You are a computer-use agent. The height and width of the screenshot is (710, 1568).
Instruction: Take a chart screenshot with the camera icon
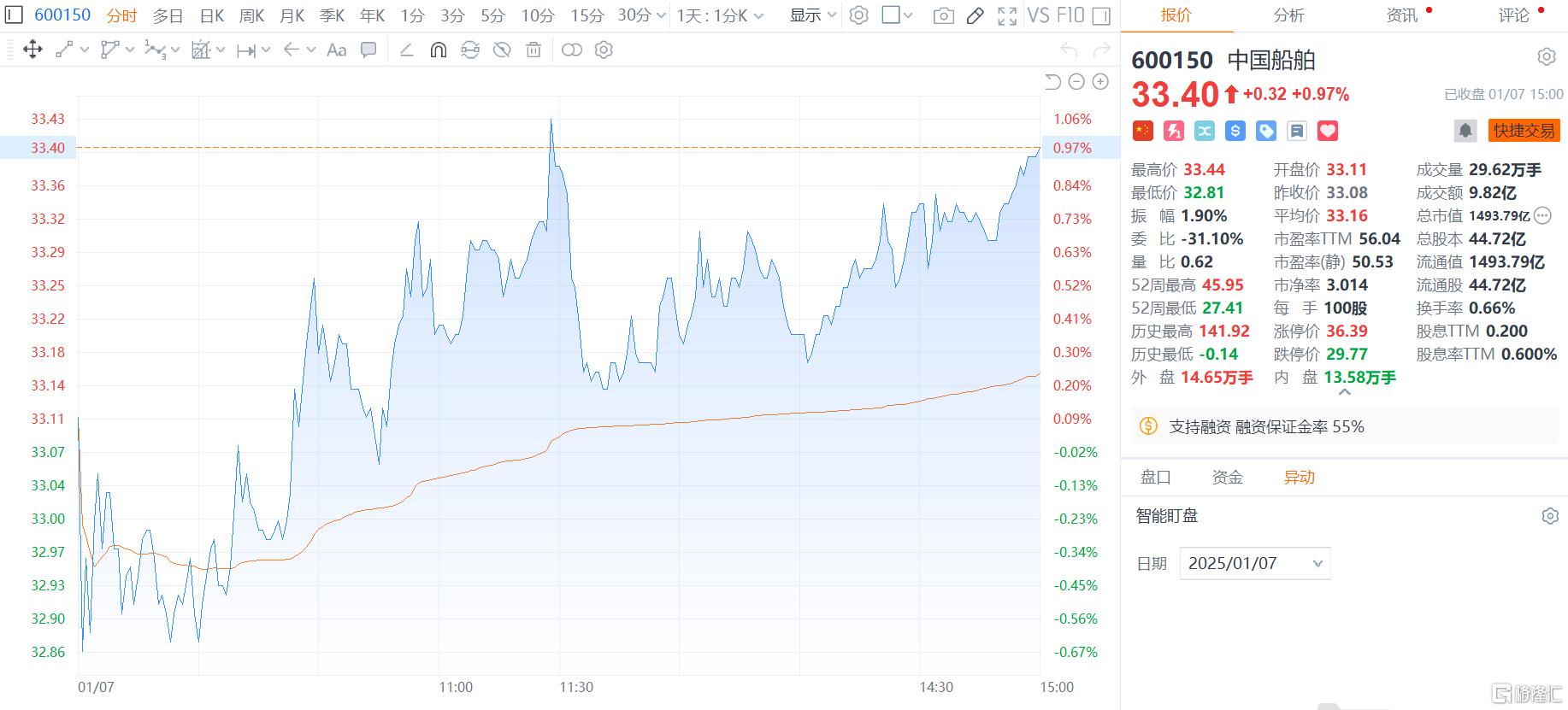(943, 15)
